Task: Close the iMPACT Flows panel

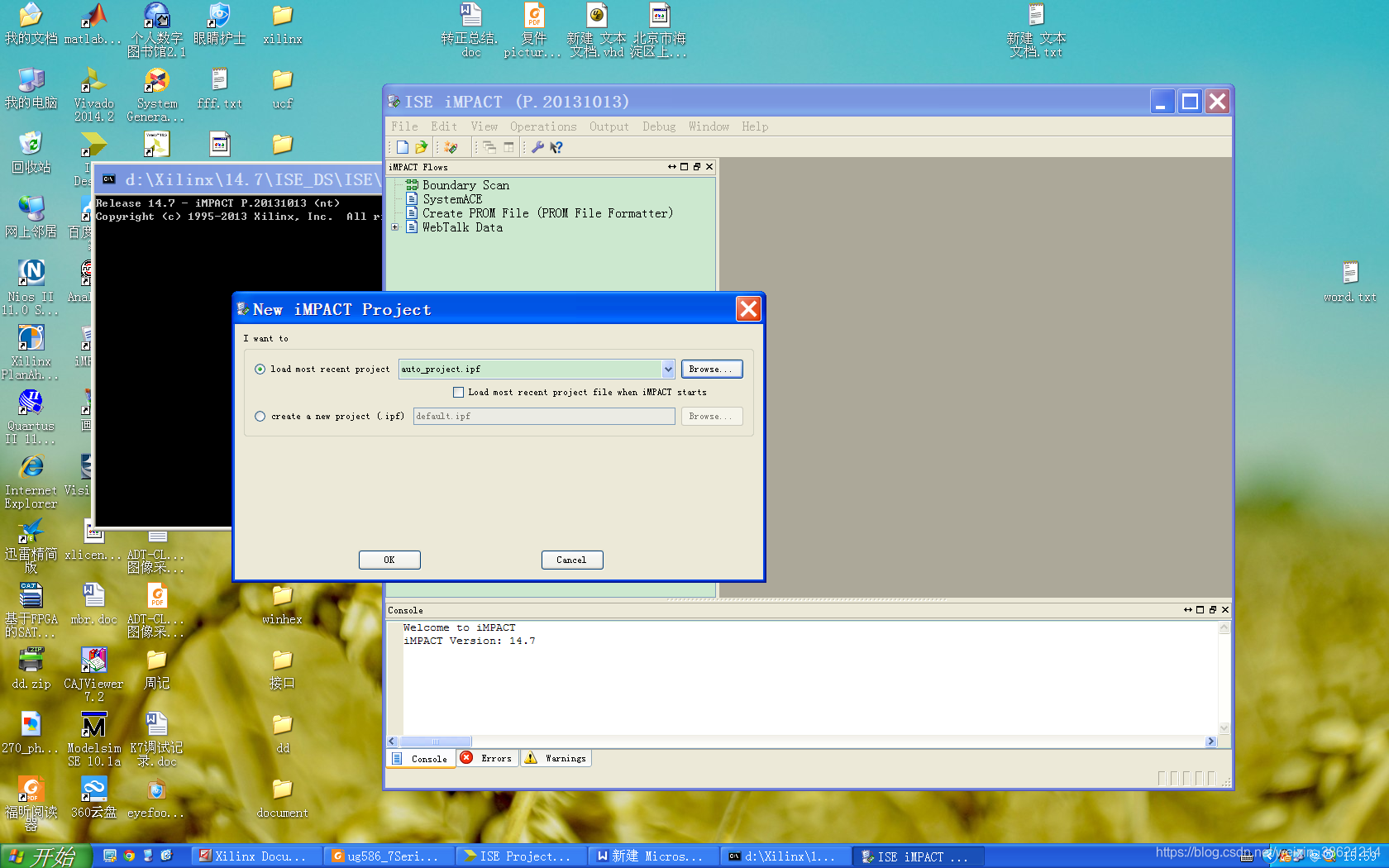Action: pos(709,167)
